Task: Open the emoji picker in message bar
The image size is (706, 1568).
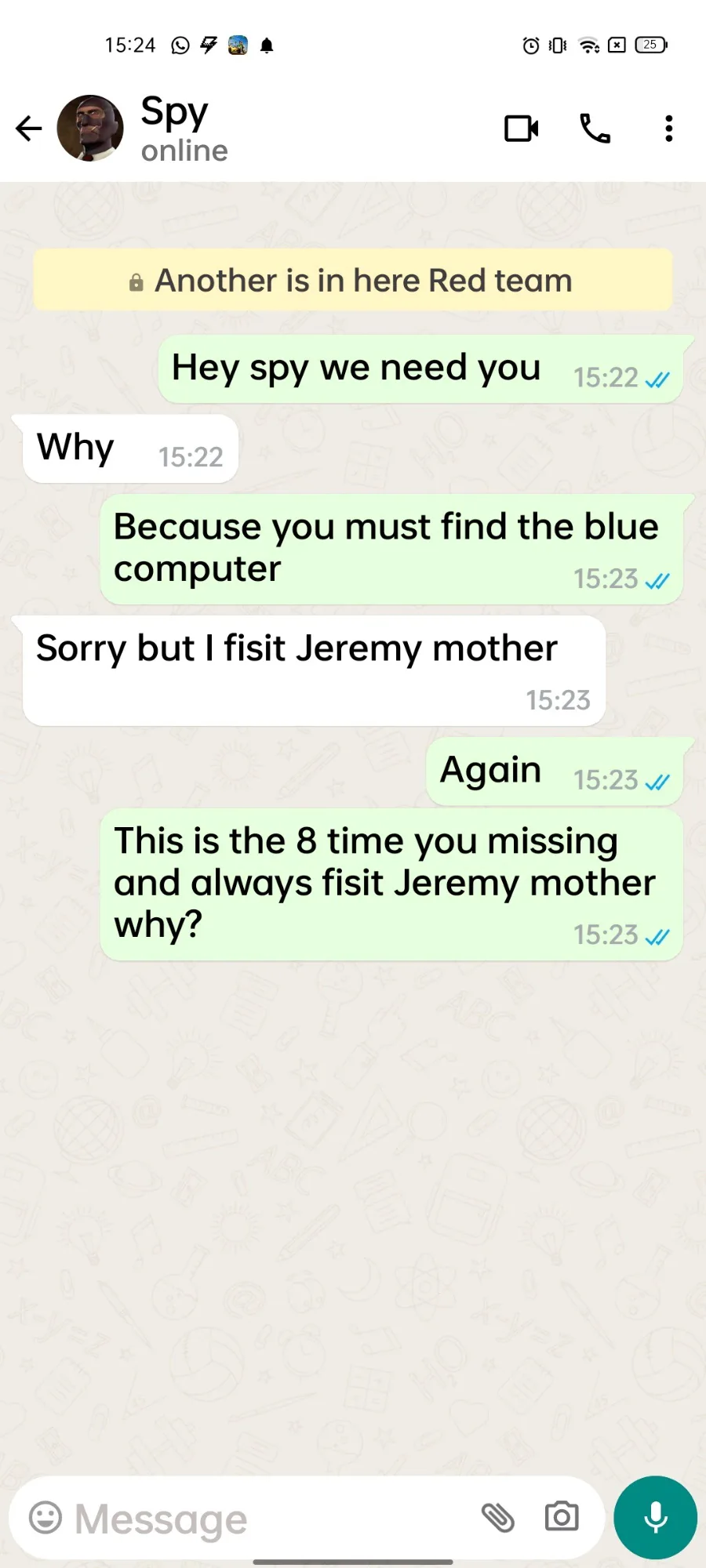Action: click(x=45, y=1518)
